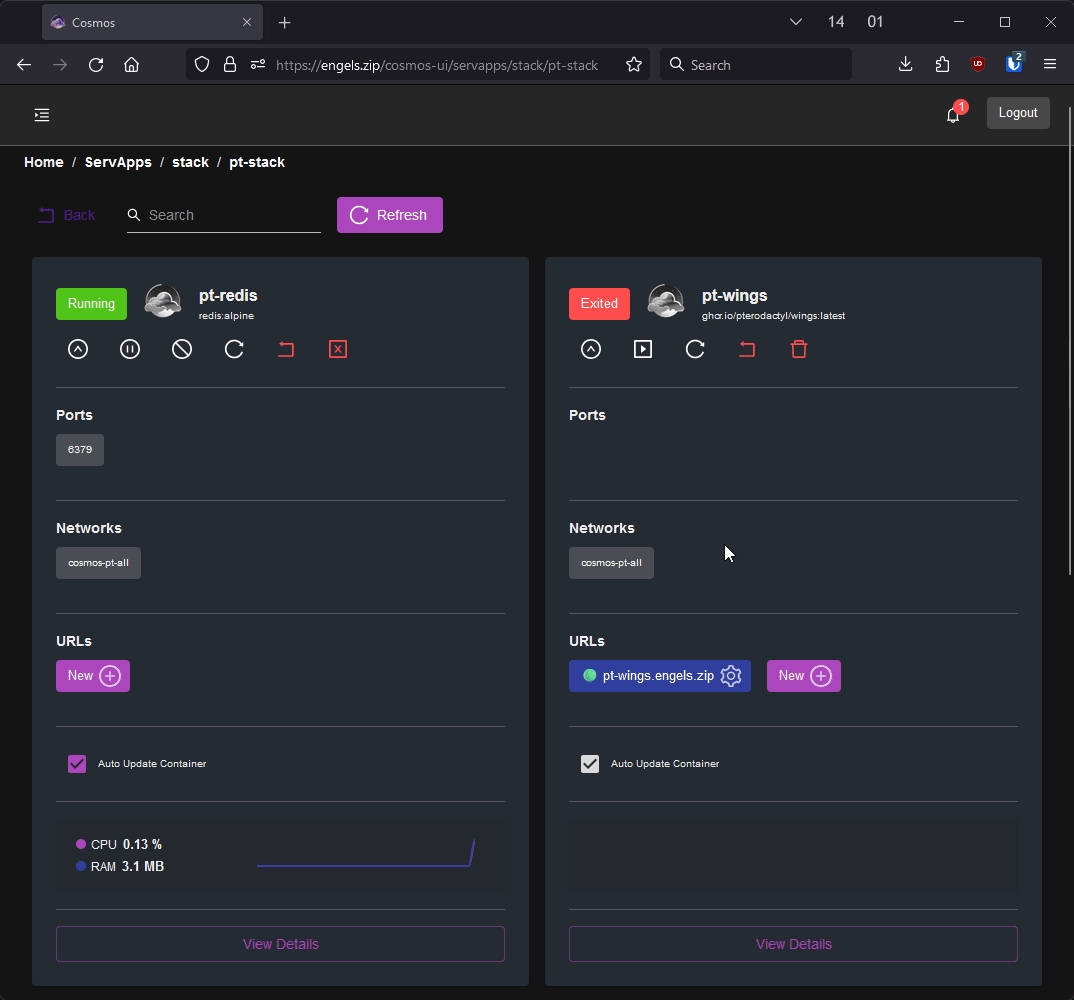This screenshot has width=1074, height=1000.
Task: Pause the pt-redis container
Action: pyautogui.click(x=130, y=349)
